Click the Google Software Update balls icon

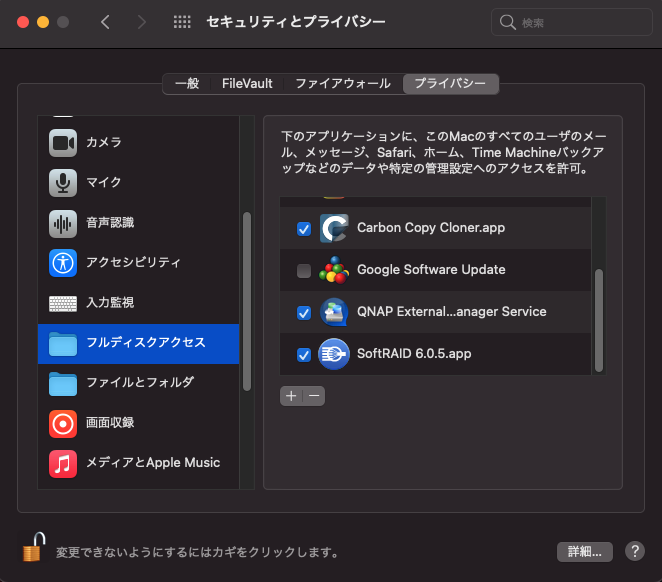pos(334,270)
